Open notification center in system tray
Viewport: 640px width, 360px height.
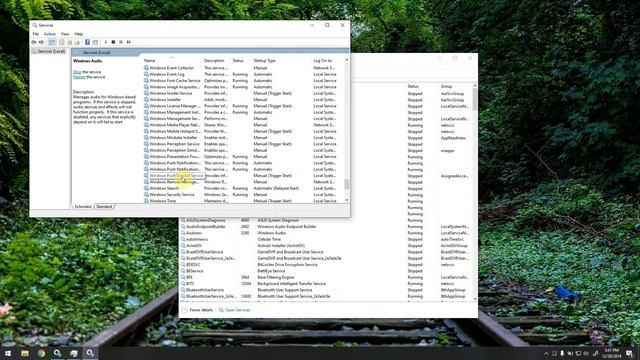(x=629, y=353)
